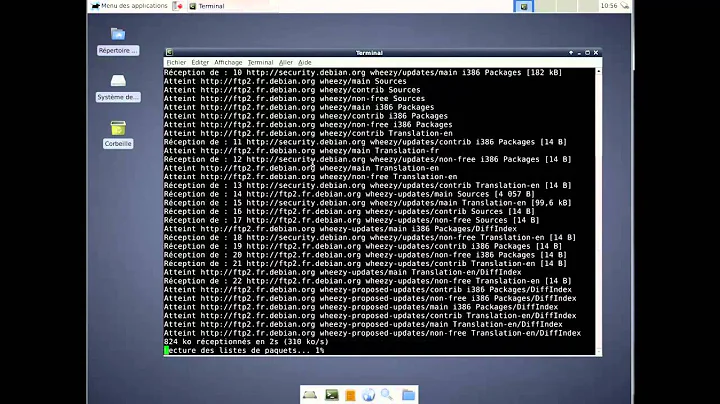
Task: Click the 'Réception de : 10' security.debian.org line
Action: click(x=363, y=73)
